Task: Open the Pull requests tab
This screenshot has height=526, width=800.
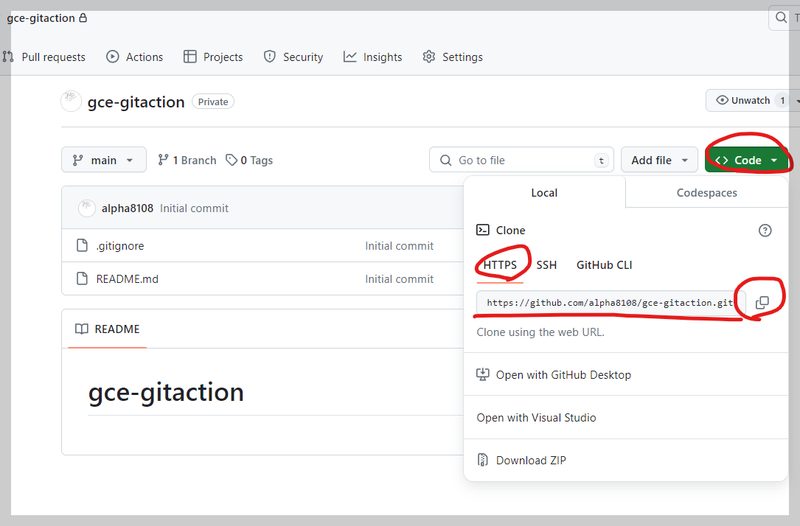Action: tap(44, 57)
